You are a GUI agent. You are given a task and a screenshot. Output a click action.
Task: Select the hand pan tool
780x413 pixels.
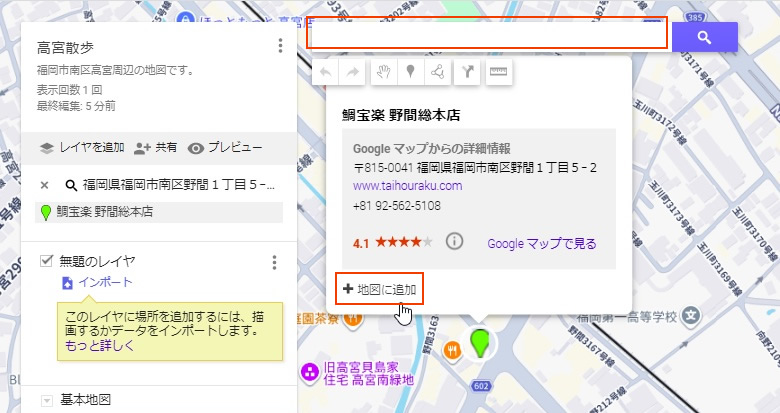point(382,73)
